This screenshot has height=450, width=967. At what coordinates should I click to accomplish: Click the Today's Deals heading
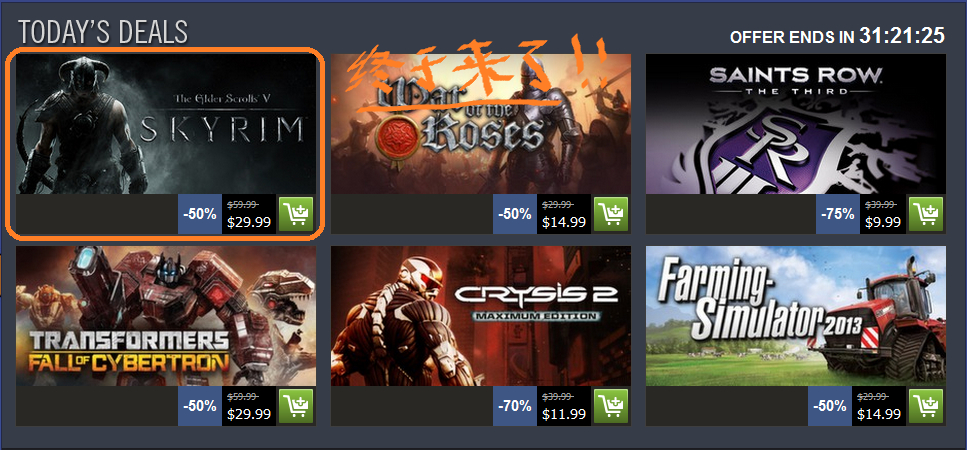[103, 32]
